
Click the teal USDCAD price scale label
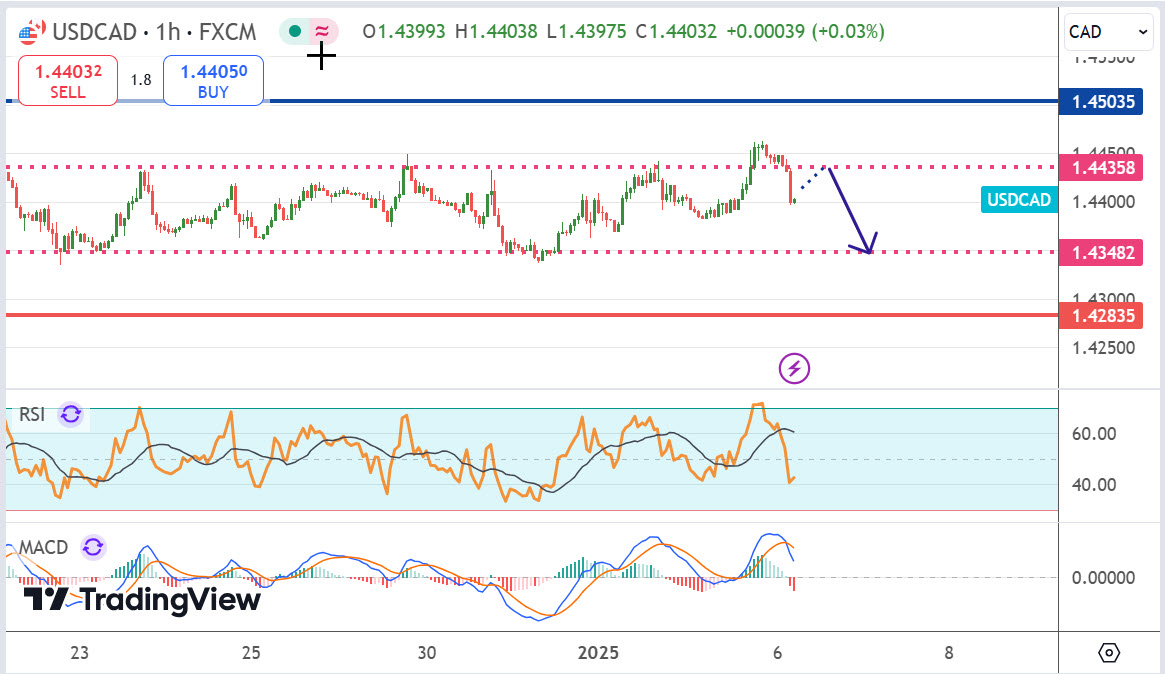click(1019, 200)
